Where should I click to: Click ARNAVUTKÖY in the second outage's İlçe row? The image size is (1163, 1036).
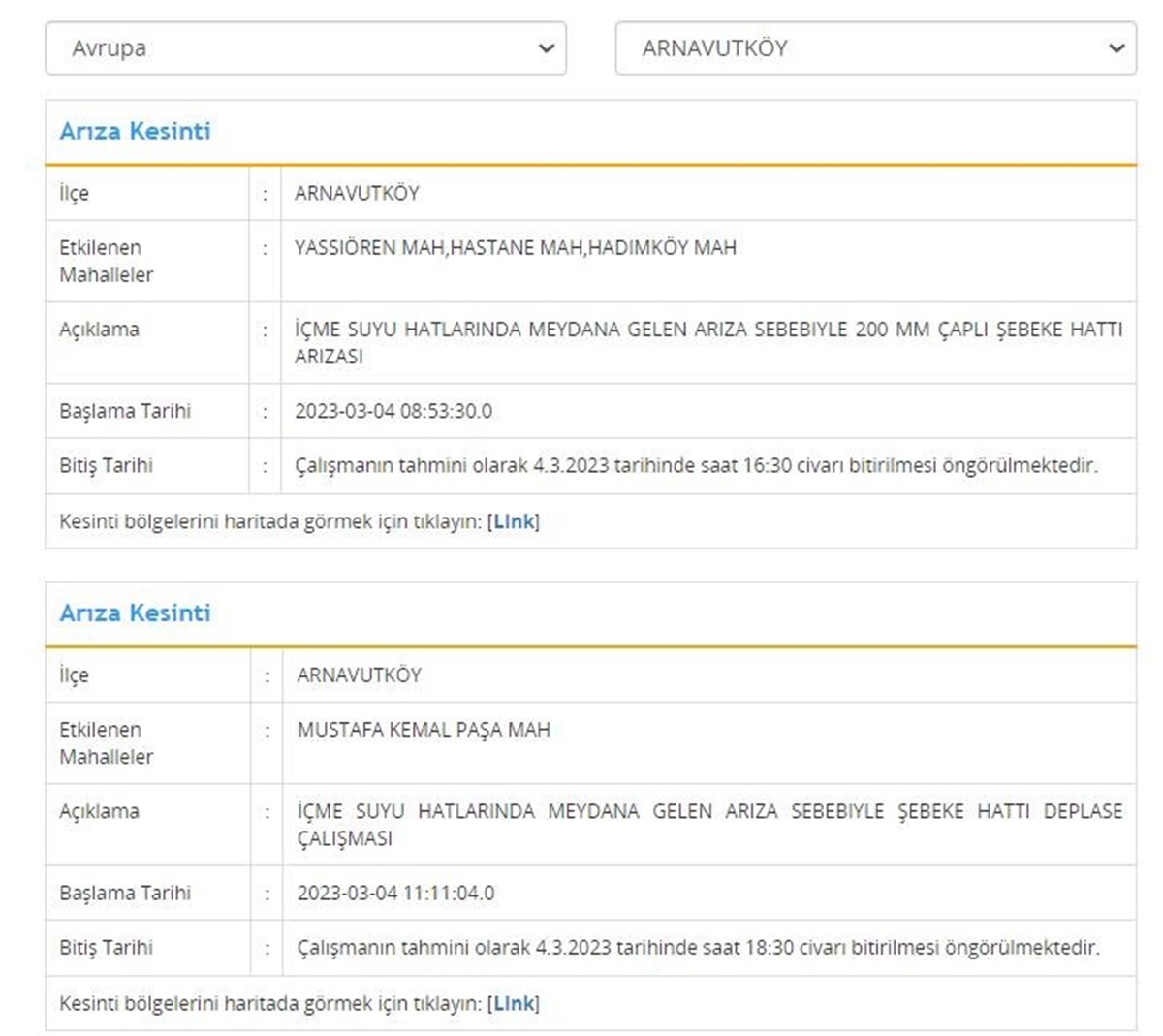[359, 675]
